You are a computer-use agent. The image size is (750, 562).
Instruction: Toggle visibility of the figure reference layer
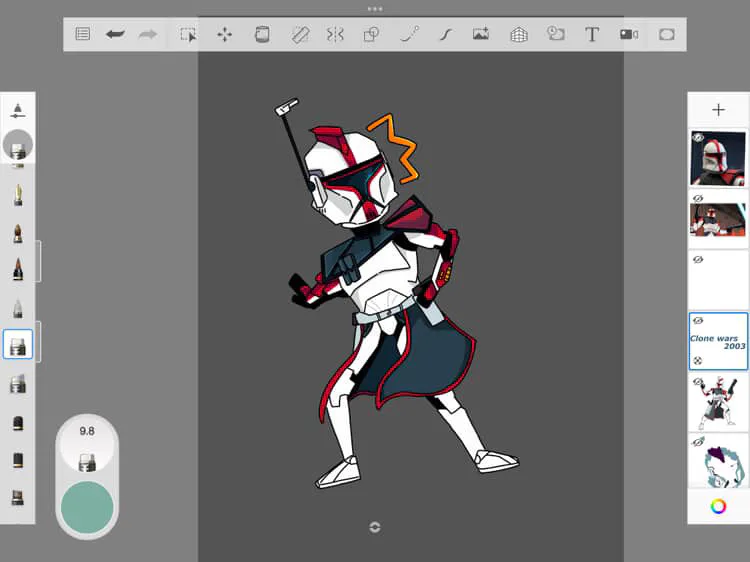[698, 382]
